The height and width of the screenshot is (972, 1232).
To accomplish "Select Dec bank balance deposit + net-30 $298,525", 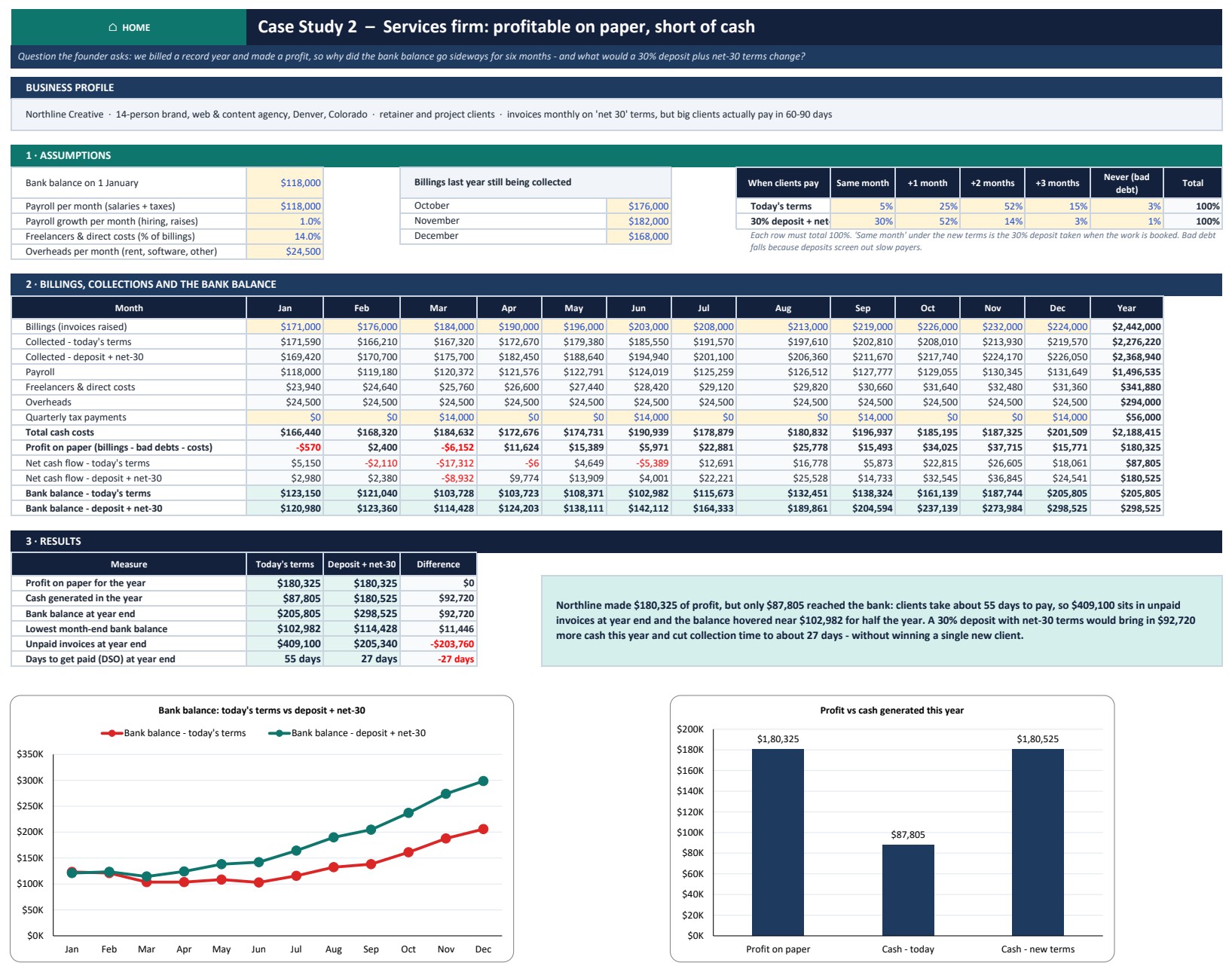I will point(1057,509).
